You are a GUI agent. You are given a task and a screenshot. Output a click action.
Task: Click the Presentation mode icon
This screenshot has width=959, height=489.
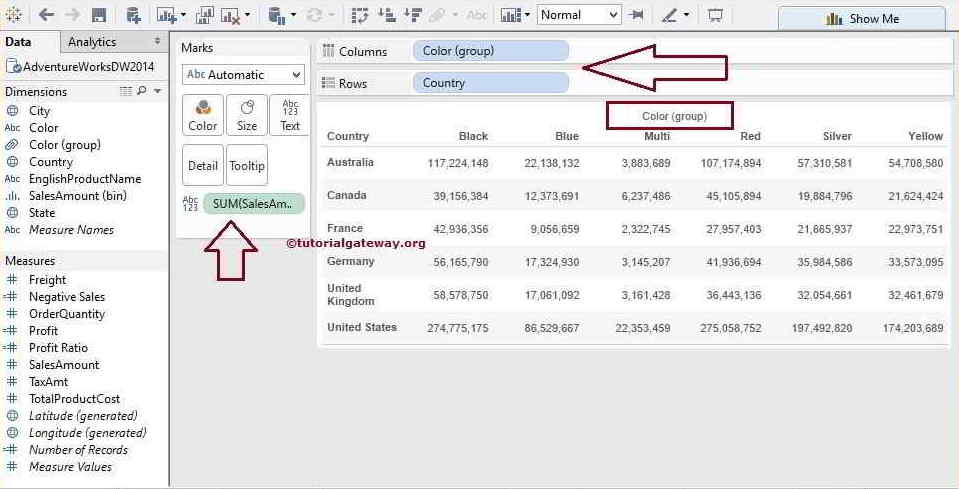pos(715,15)
